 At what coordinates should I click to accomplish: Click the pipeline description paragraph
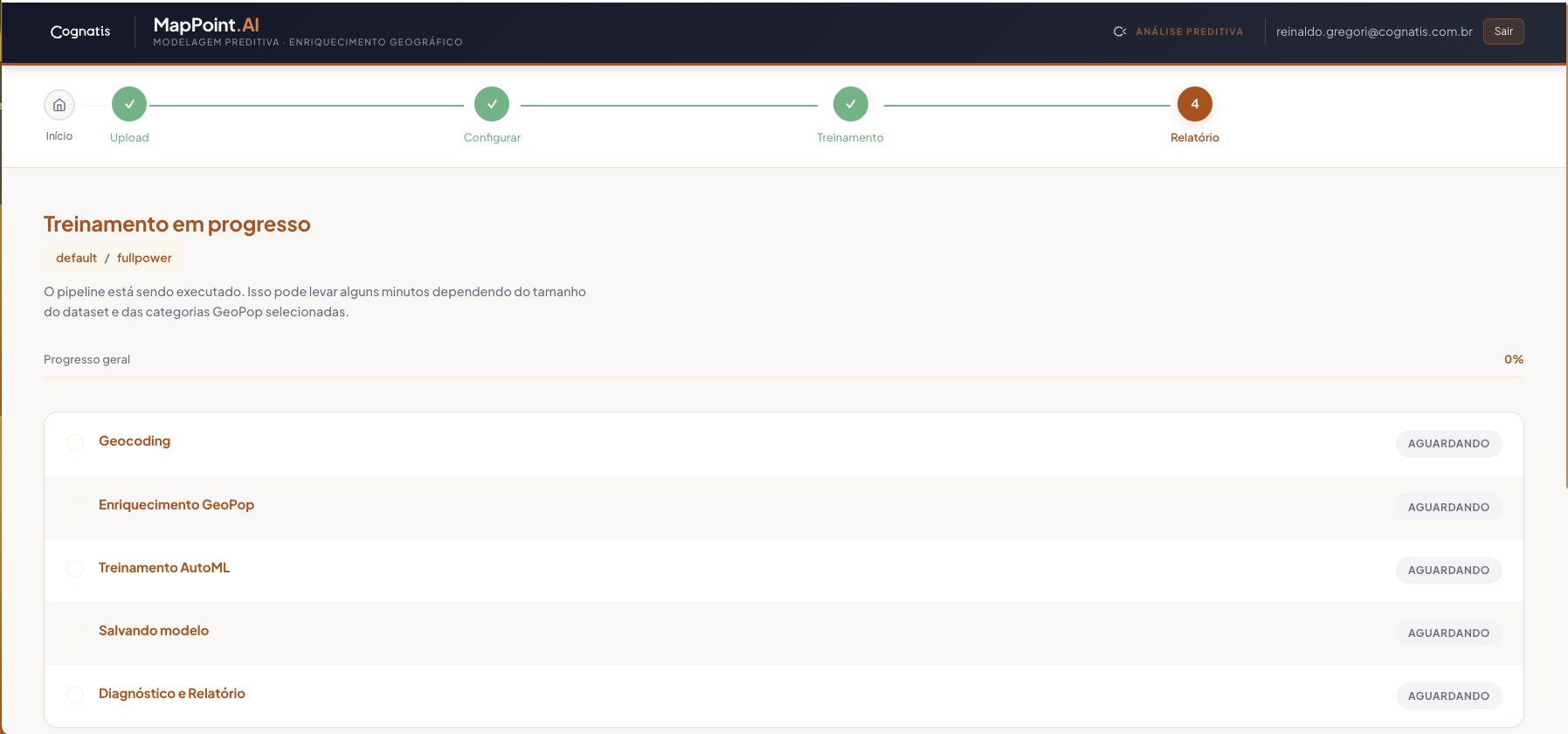314,301
